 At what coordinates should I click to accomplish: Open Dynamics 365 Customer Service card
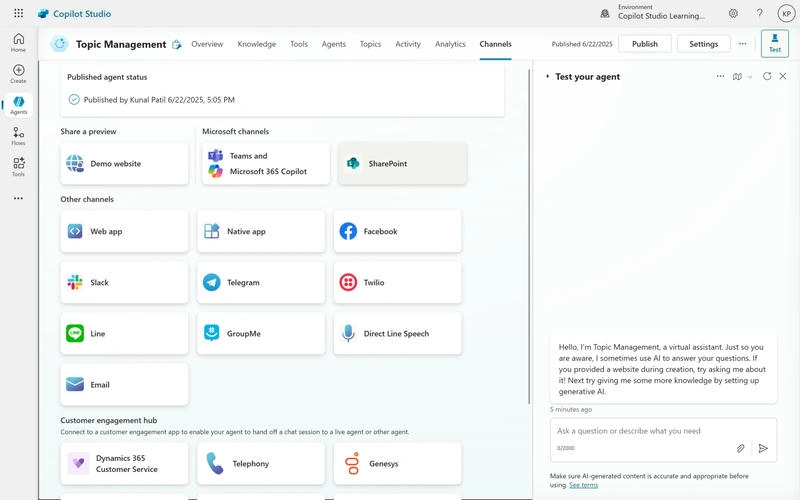(x=124, y=463)
